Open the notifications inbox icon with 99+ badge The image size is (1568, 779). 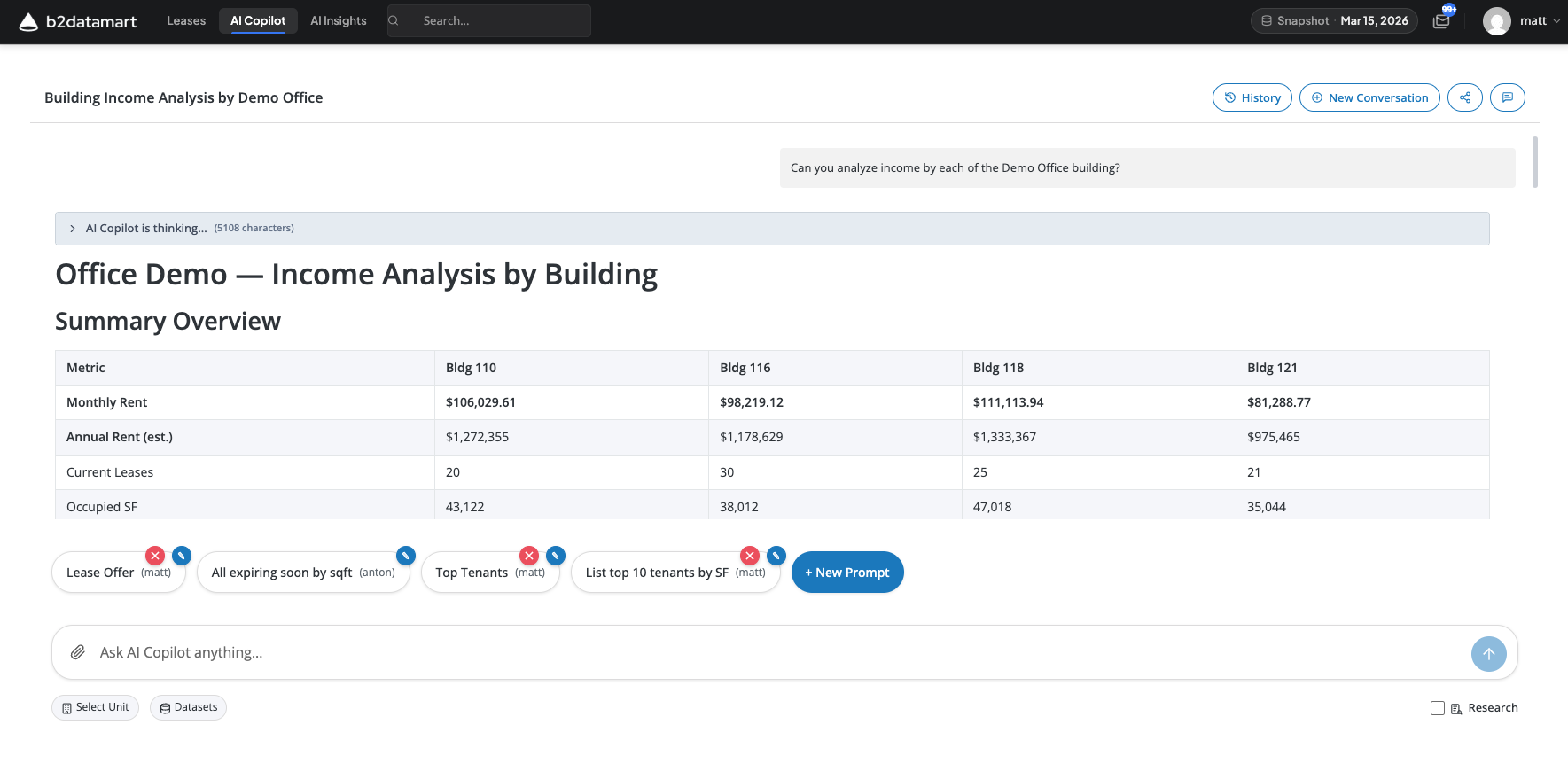[x=1441, y=20]
